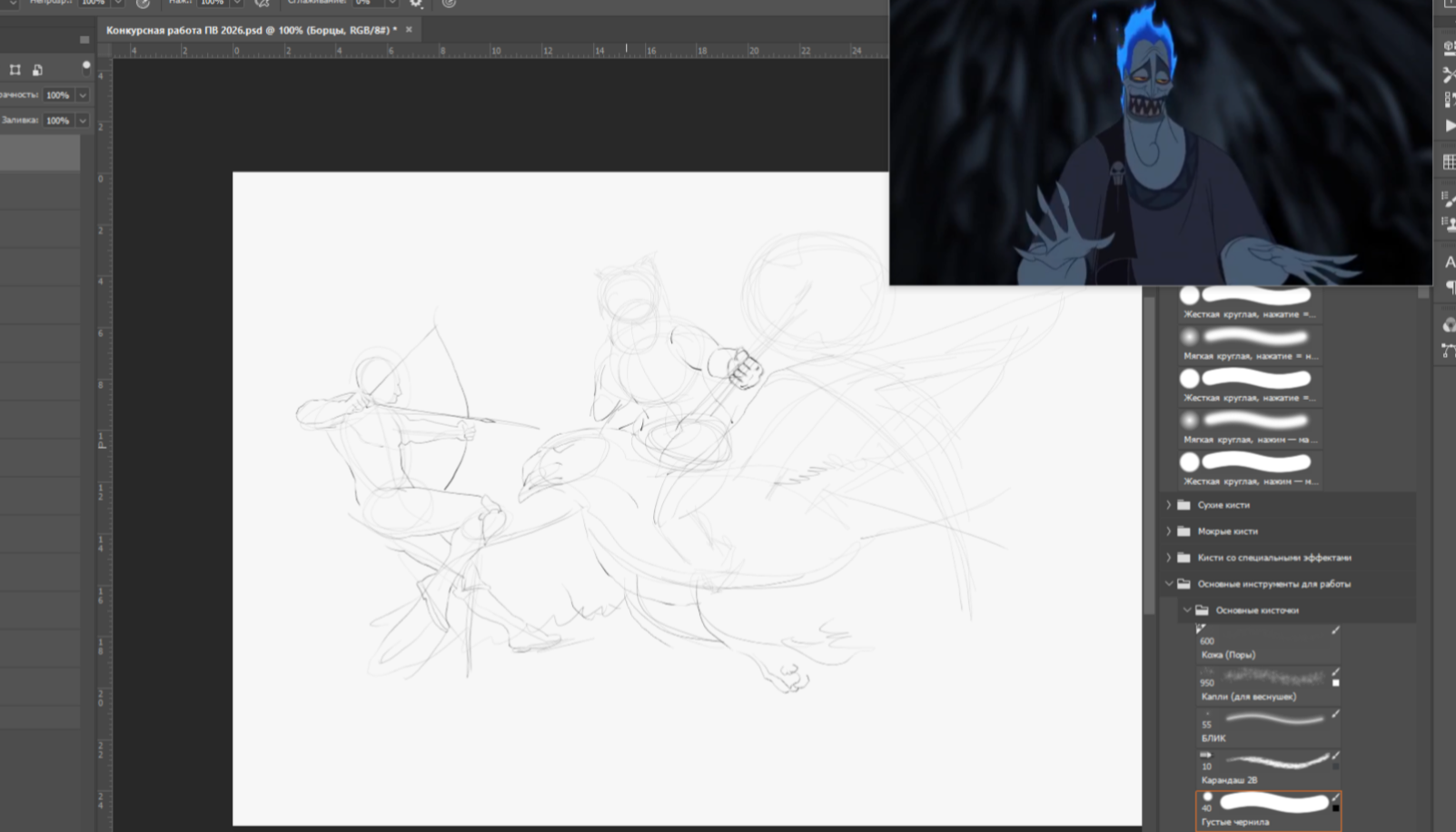Expand the Мокрые кисти brush folder
Screen dimensions: 1456x832
(1169, 531)
